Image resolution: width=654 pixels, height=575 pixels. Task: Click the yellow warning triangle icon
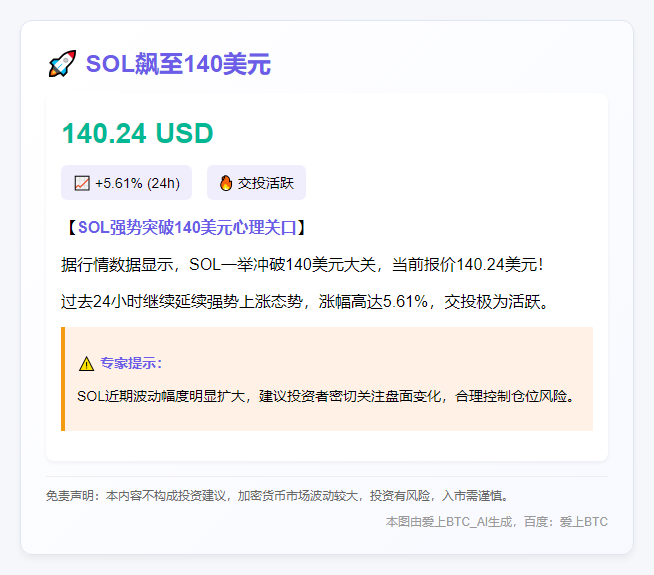(86, 364)
